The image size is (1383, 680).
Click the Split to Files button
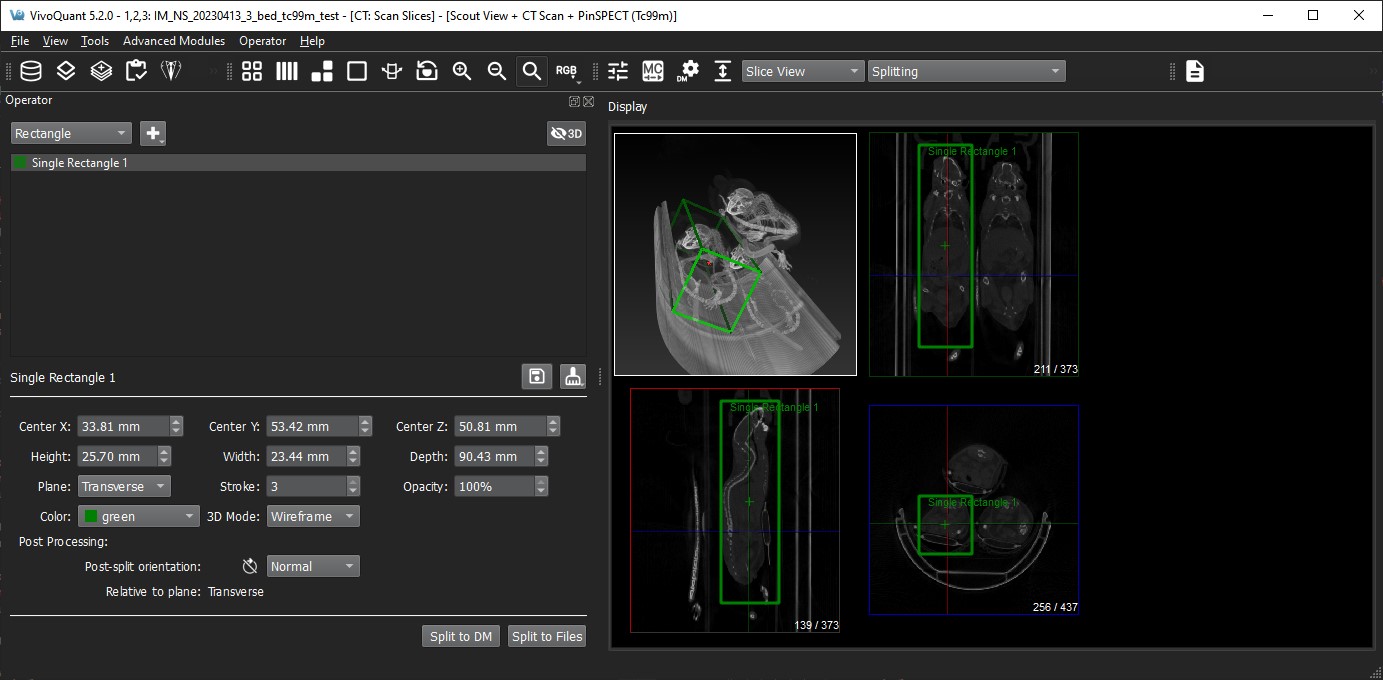click(x=546, y=636)
